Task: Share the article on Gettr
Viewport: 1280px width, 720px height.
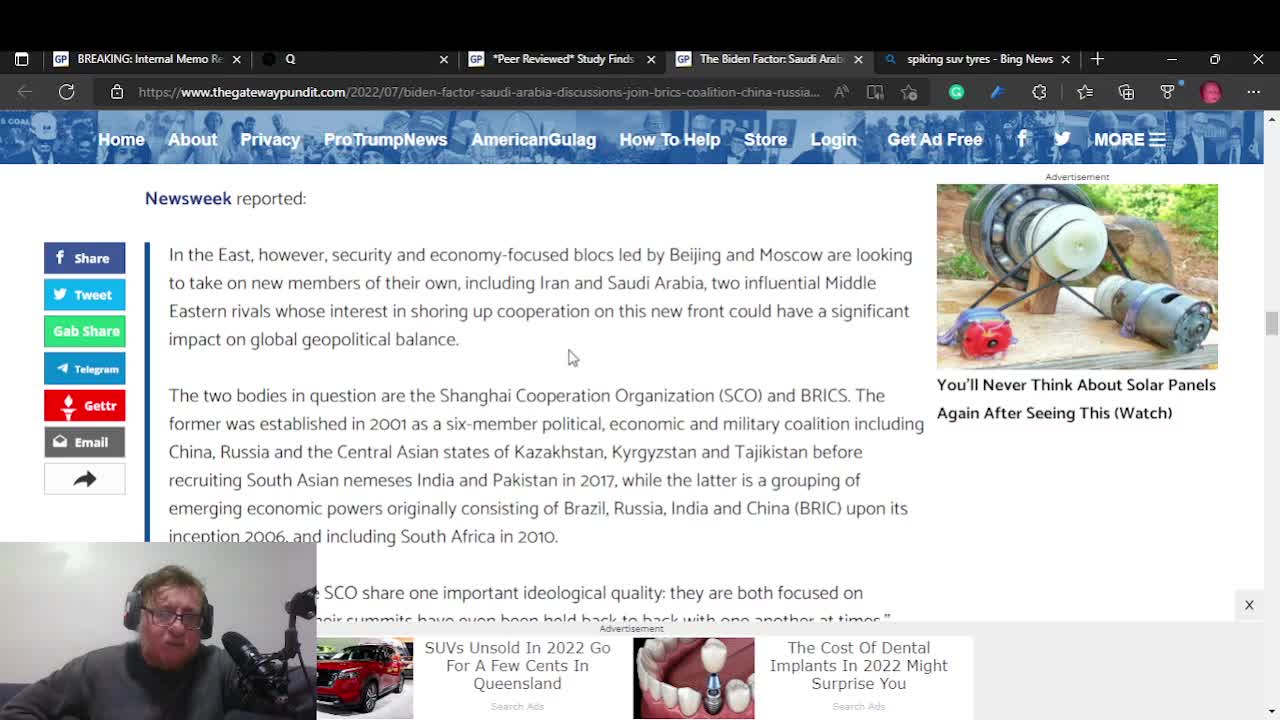Action: point(84,405)
